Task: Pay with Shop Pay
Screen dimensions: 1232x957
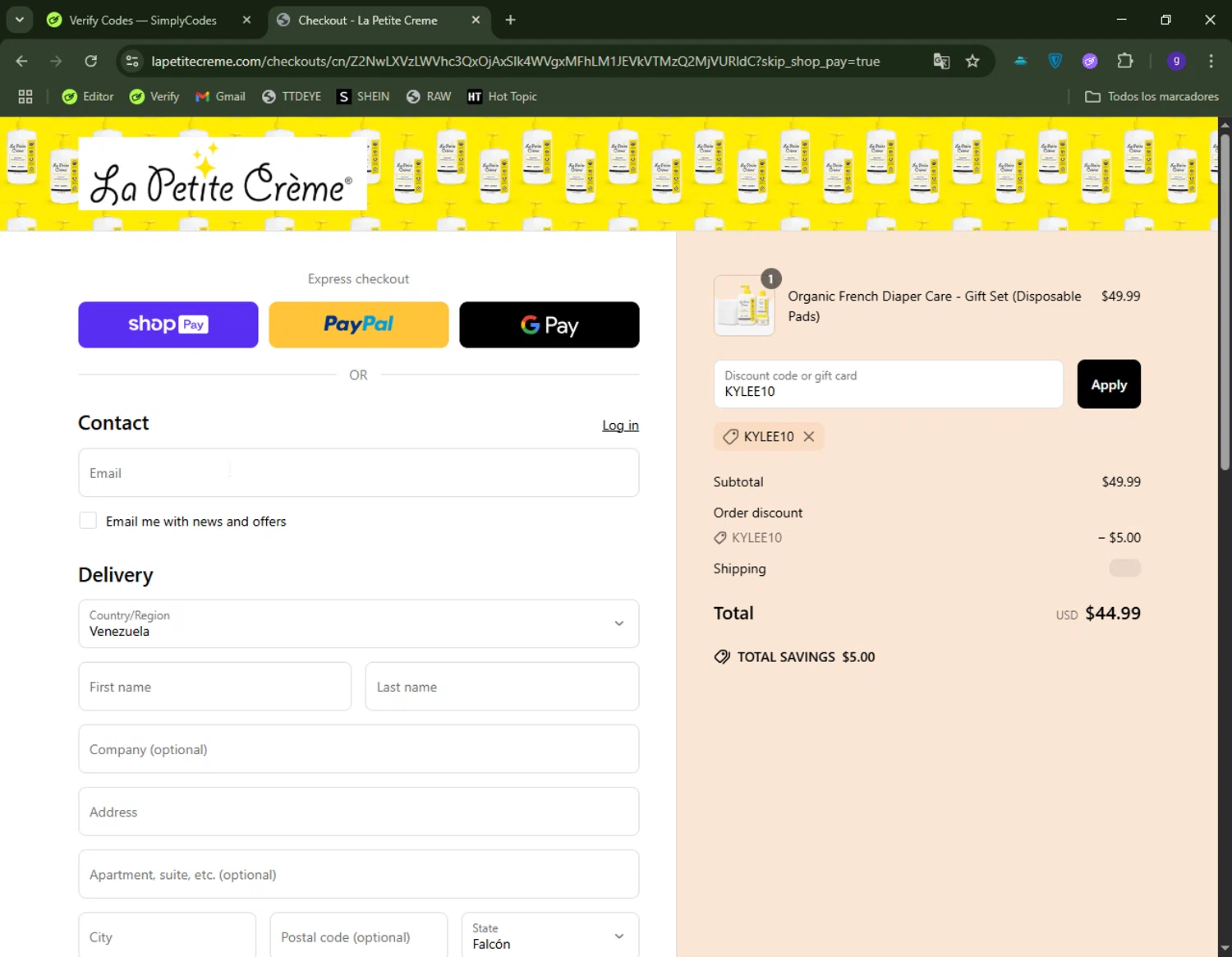Action: pyautogui.click(x=168, y=324)
